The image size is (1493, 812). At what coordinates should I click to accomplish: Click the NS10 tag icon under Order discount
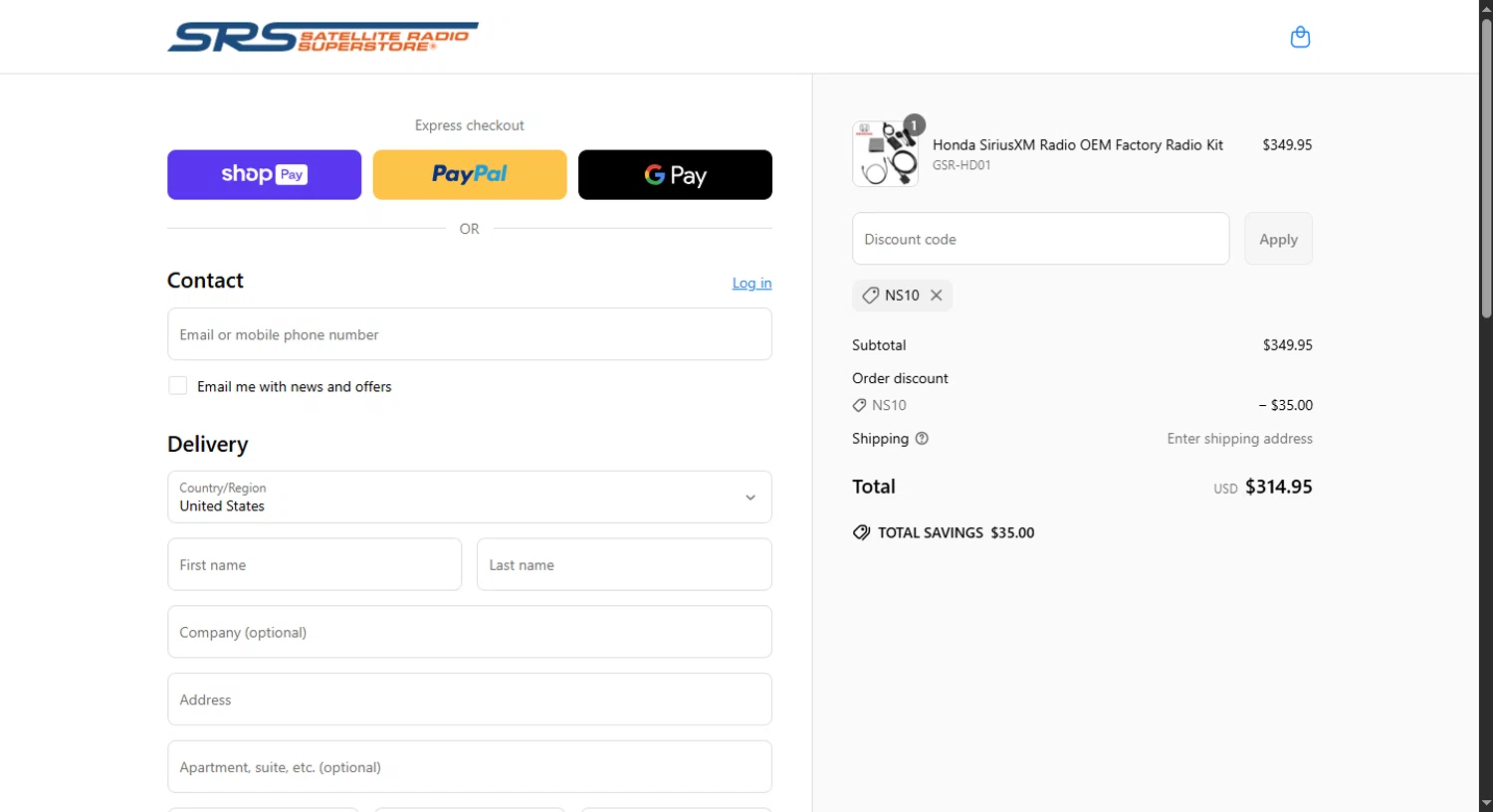860,406
